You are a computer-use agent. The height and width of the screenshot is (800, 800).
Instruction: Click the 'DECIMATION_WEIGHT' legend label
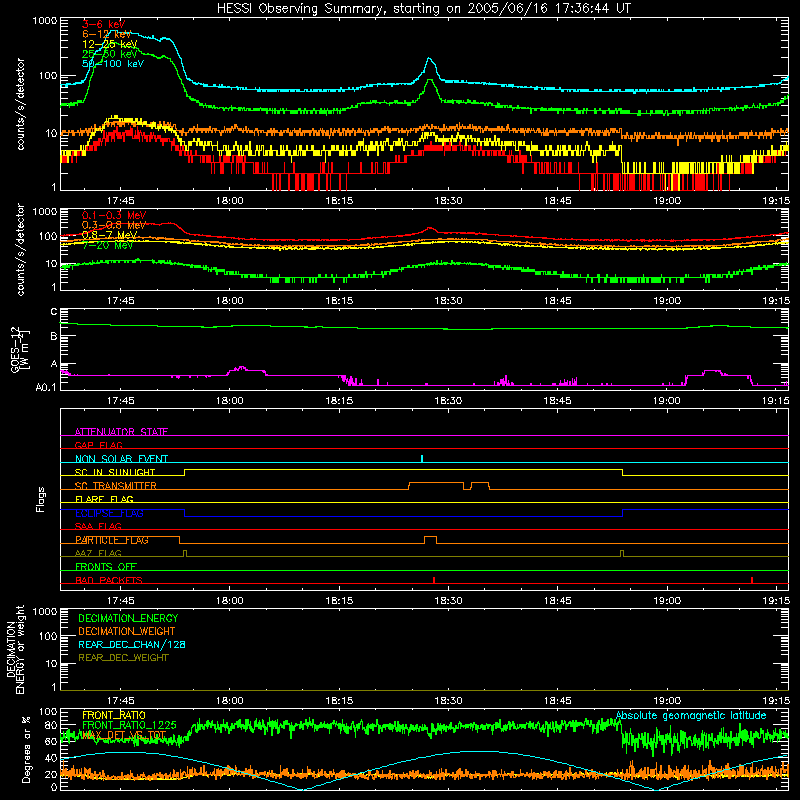pos(127,631)
